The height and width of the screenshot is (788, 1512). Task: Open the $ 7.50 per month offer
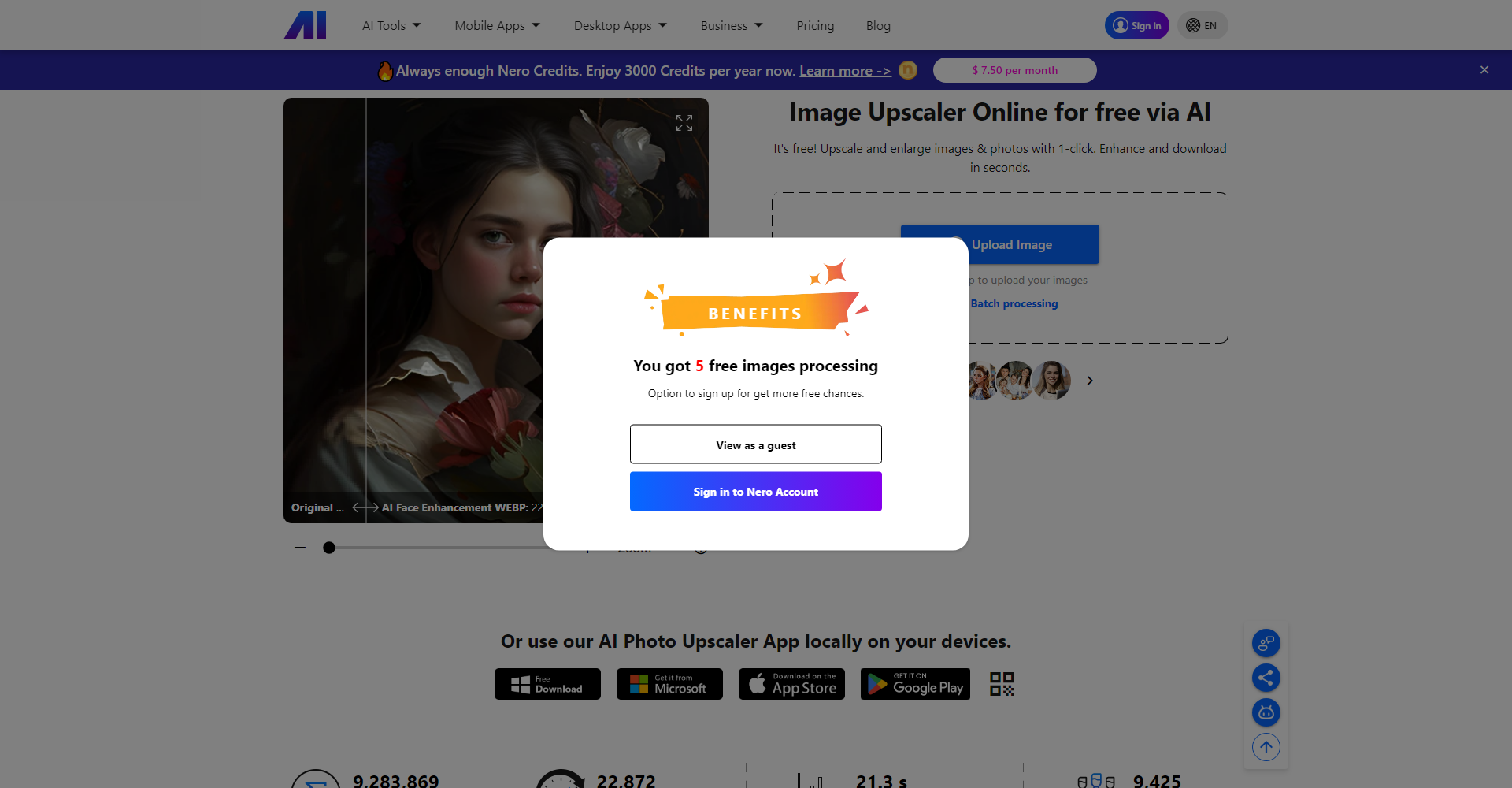click(1014, 69)
